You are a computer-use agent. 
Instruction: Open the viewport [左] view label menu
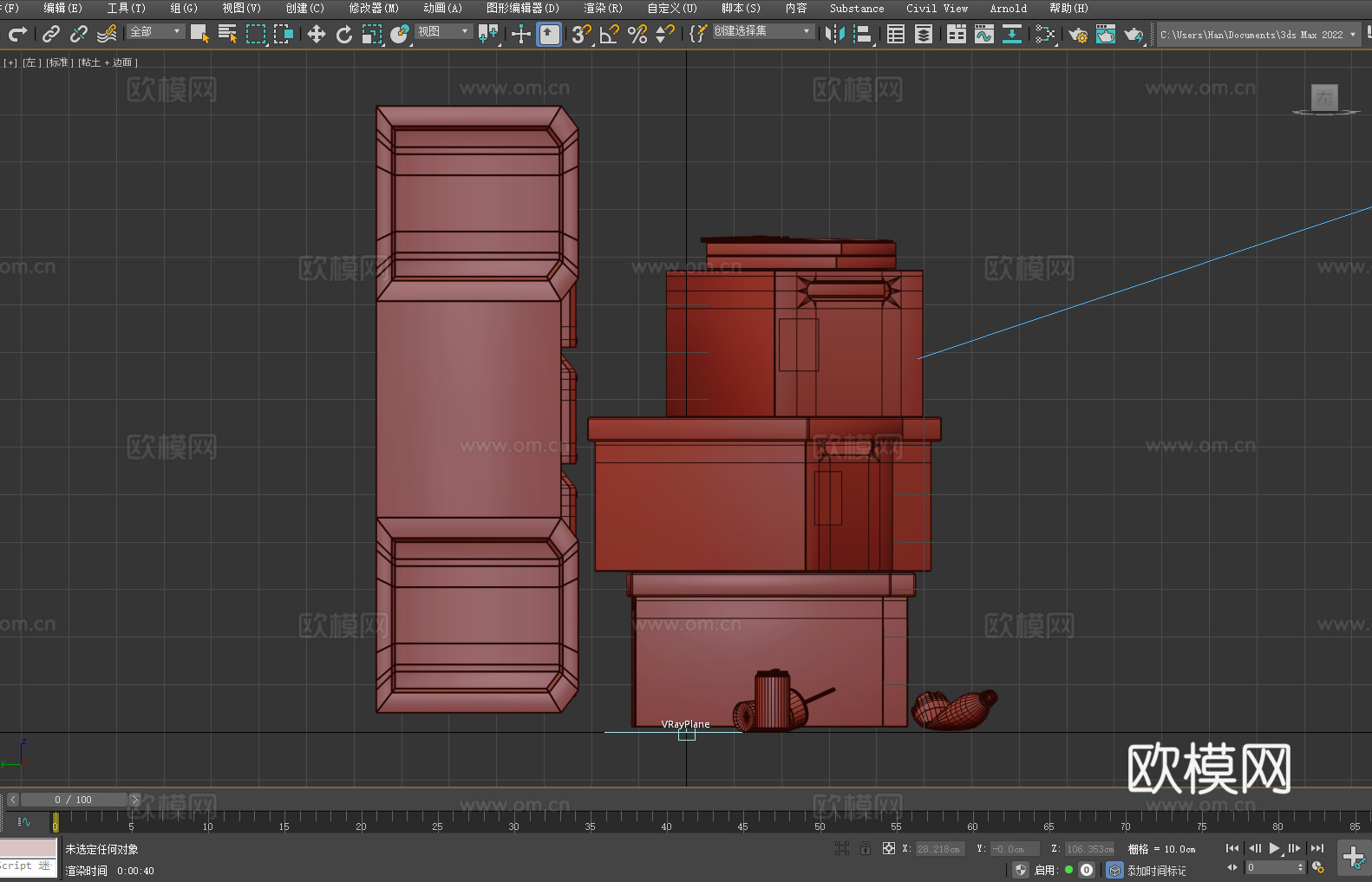(x=31, y=62)
